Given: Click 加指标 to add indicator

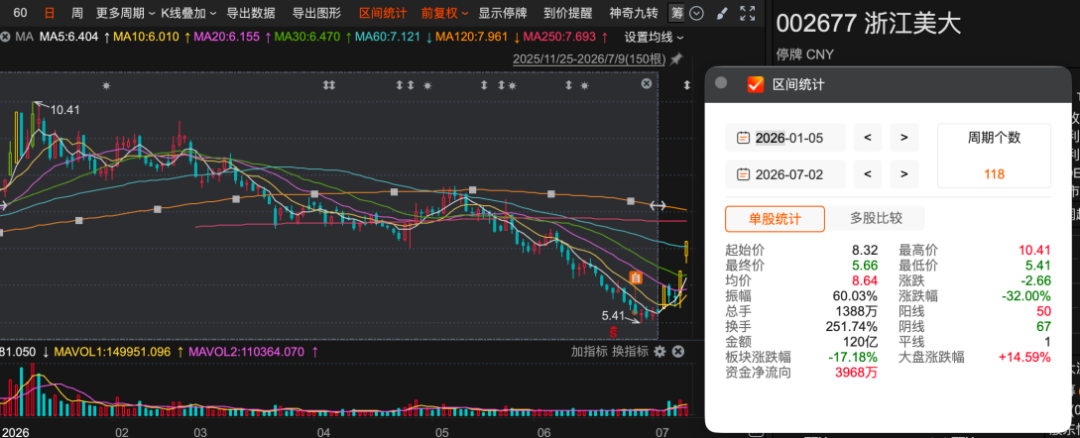Looking at the screenshot, I should coord(589,351).
